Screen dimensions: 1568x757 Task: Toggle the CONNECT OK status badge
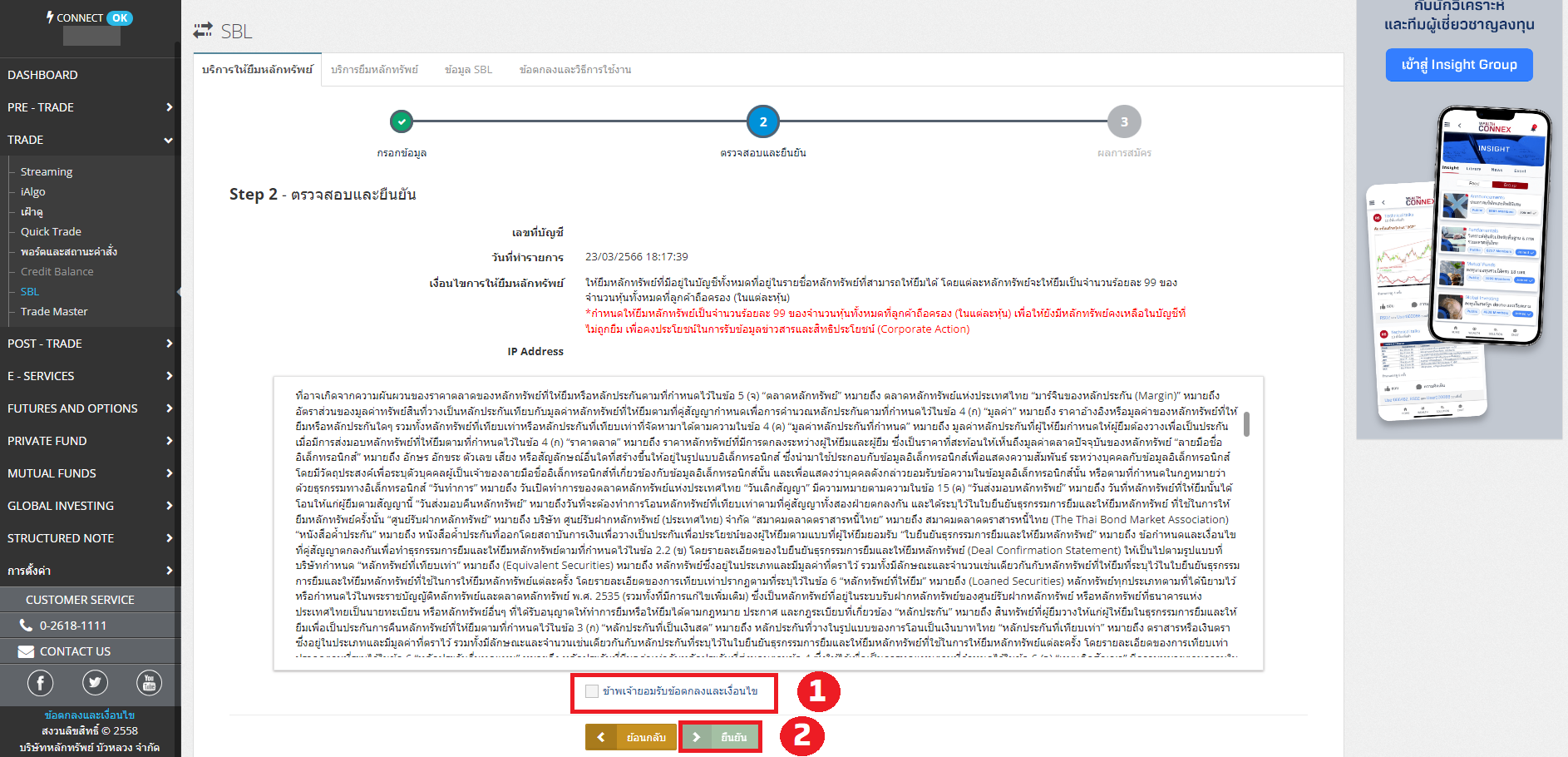click(x=120, y=18)
